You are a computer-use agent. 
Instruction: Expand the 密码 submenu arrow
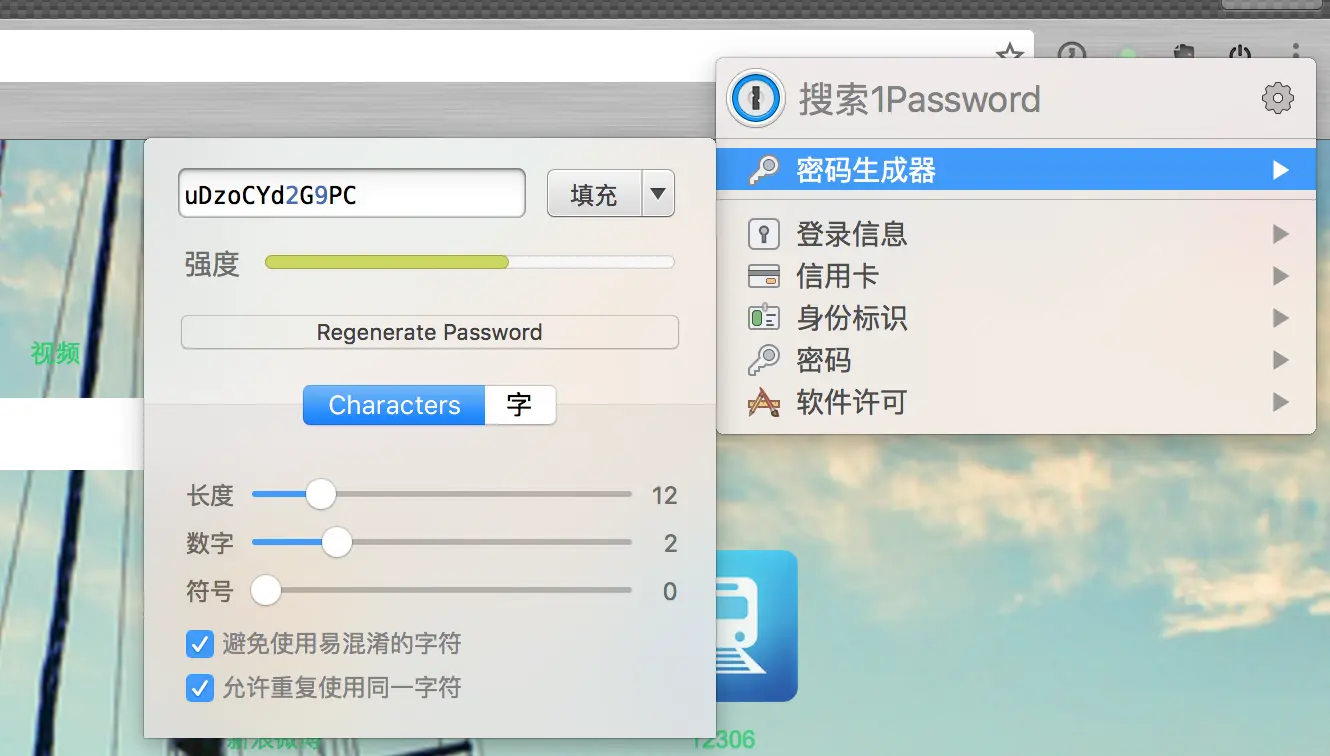1281,360
